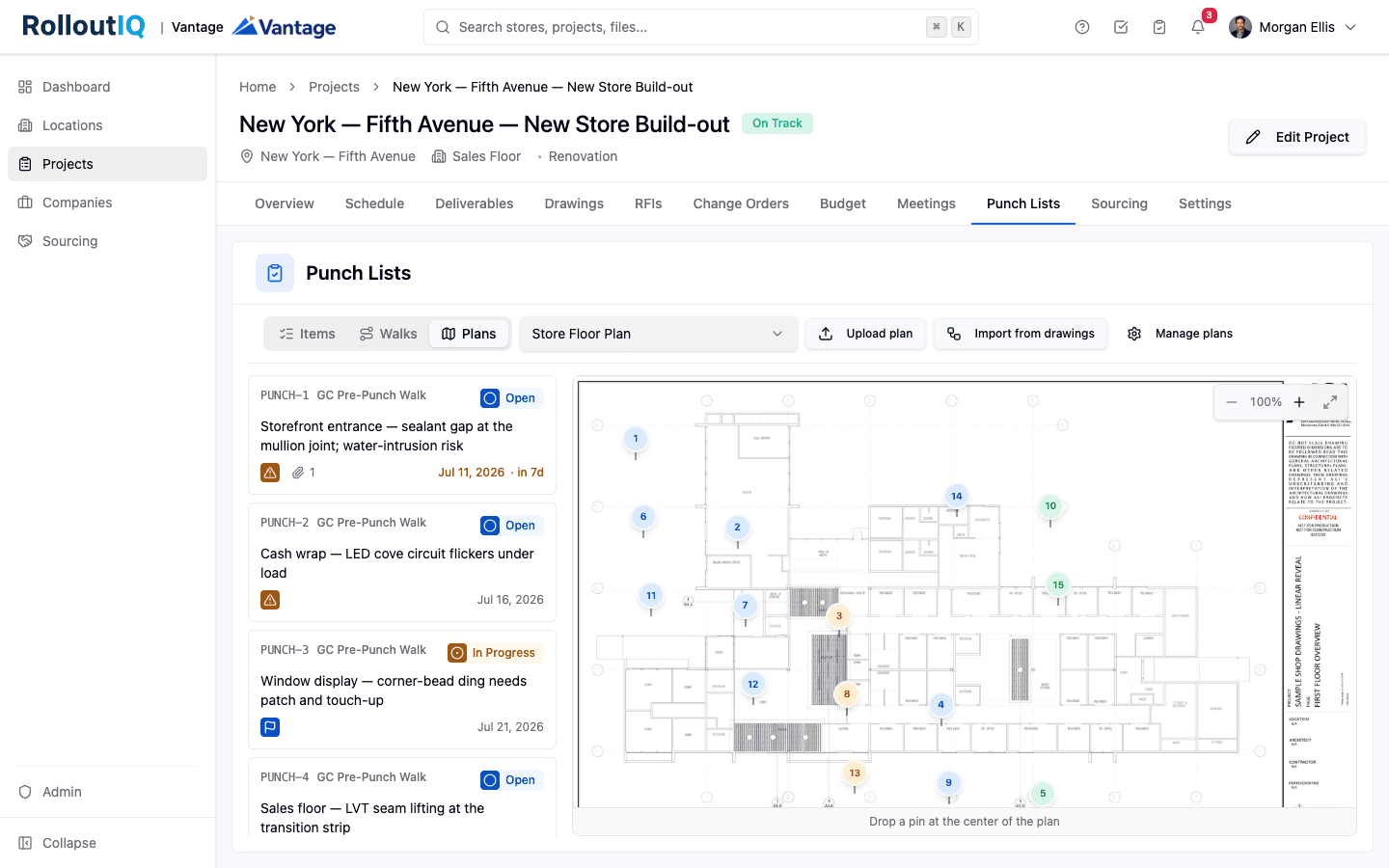This screenshot has width=1389, height=868.
Task: Click plan pin number 11
Action: point(651,596)
